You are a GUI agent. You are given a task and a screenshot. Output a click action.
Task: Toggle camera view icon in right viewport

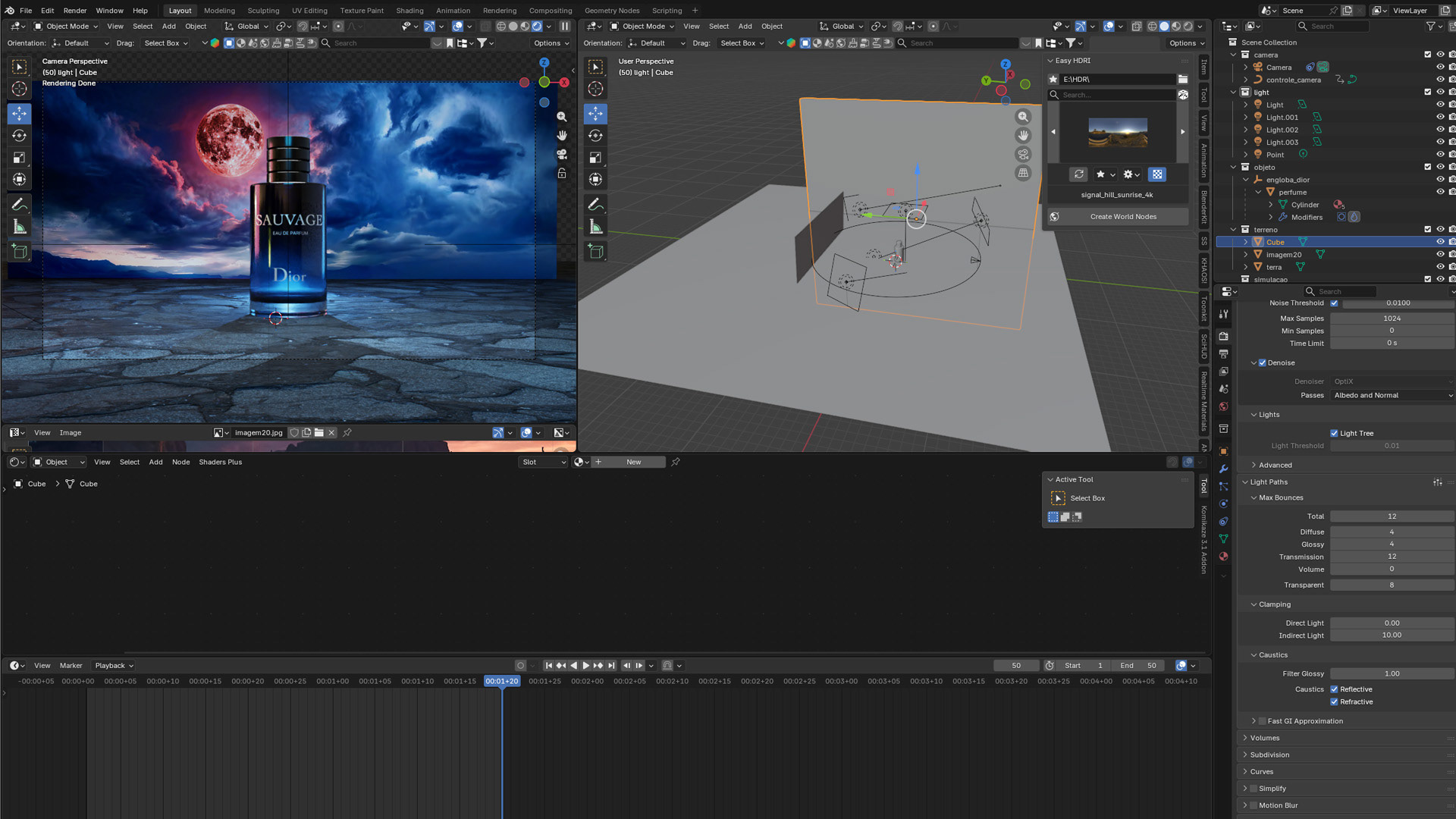pos(1023,154)
